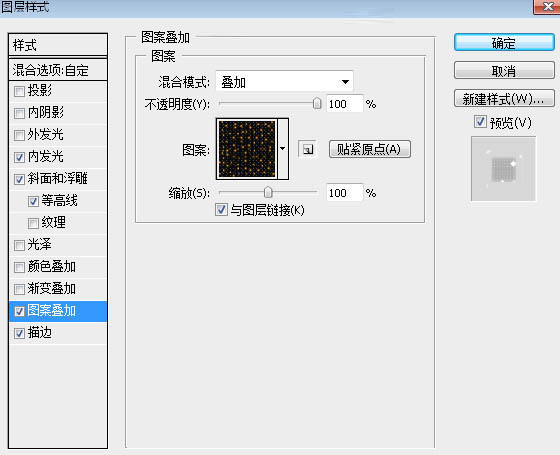The width and height of the screenshot is (560, 455).
Task: Enable the 纹理 checkbox
Action: 33,224
